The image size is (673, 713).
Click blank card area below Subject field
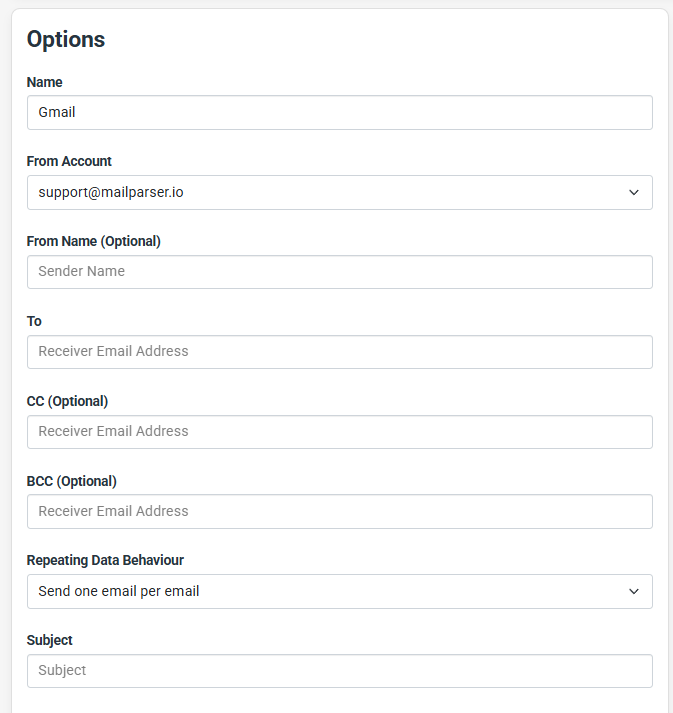(x=340, y=701)
